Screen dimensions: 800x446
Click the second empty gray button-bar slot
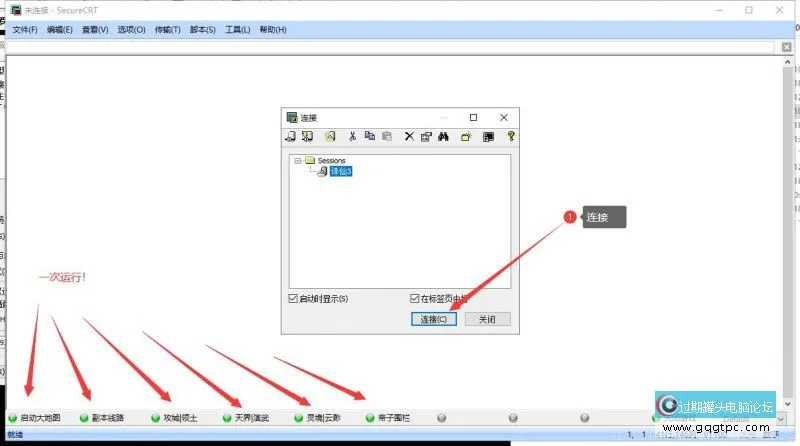point(513,418)
